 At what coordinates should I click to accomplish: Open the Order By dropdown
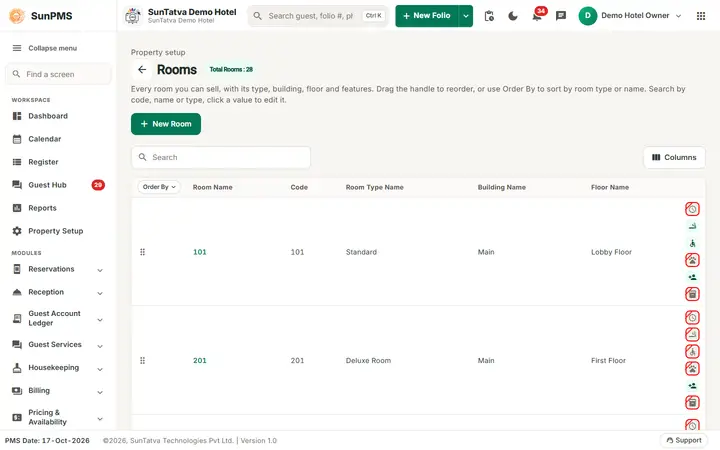tap(159, 187)
